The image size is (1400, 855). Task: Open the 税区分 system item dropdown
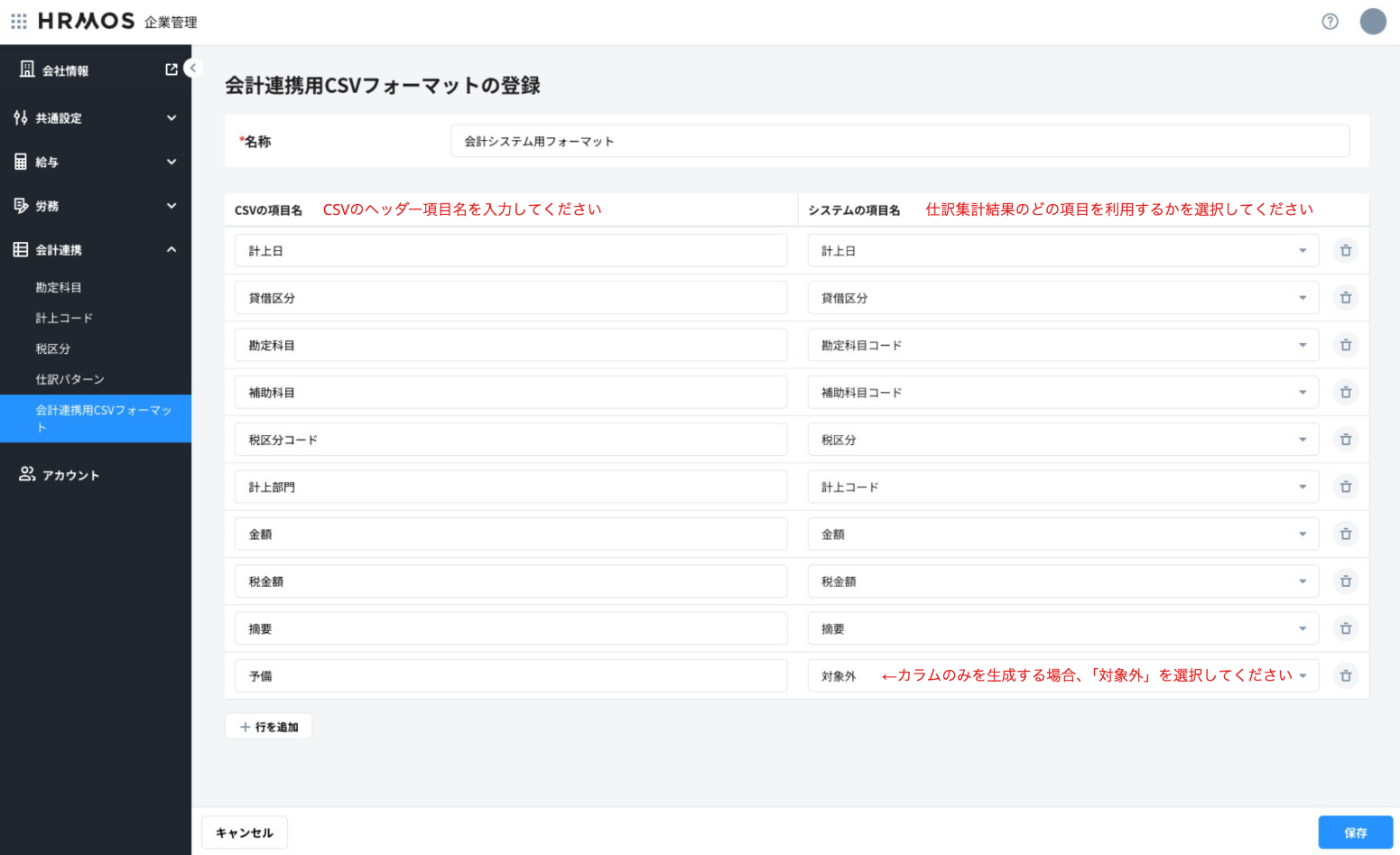pos(1062,440)
